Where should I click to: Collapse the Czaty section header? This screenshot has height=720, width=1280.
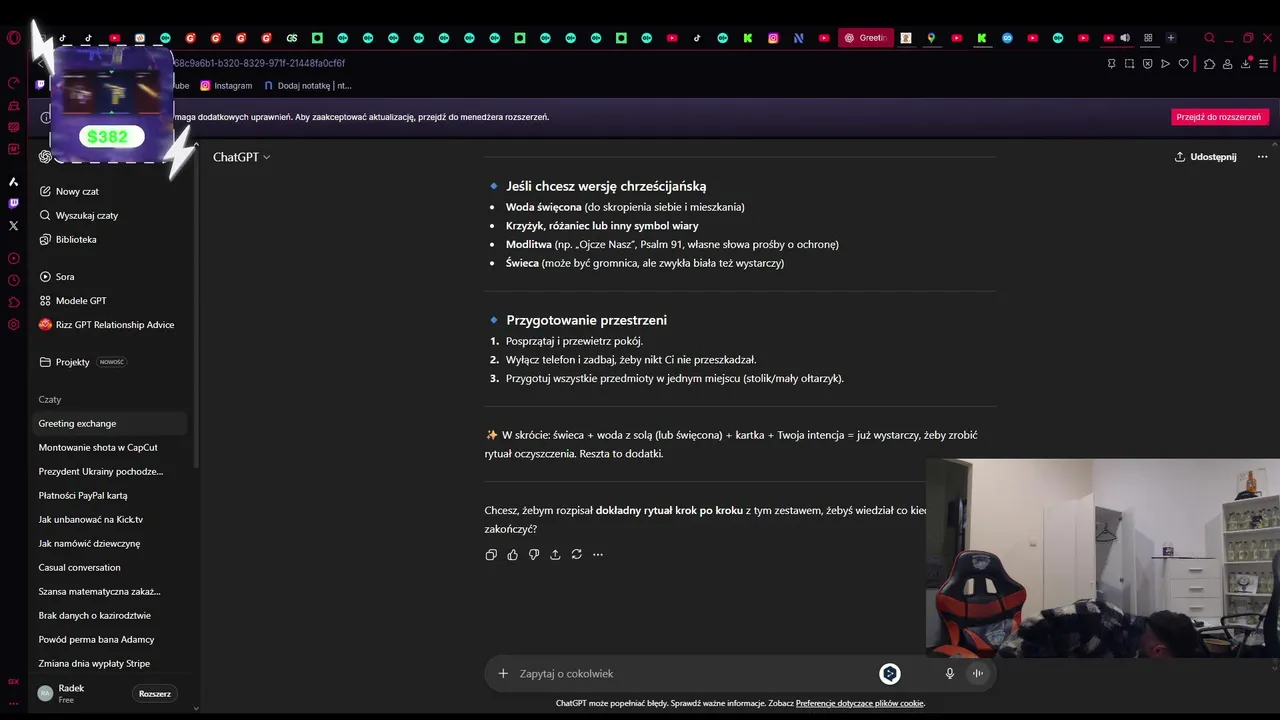coord(50,399)
